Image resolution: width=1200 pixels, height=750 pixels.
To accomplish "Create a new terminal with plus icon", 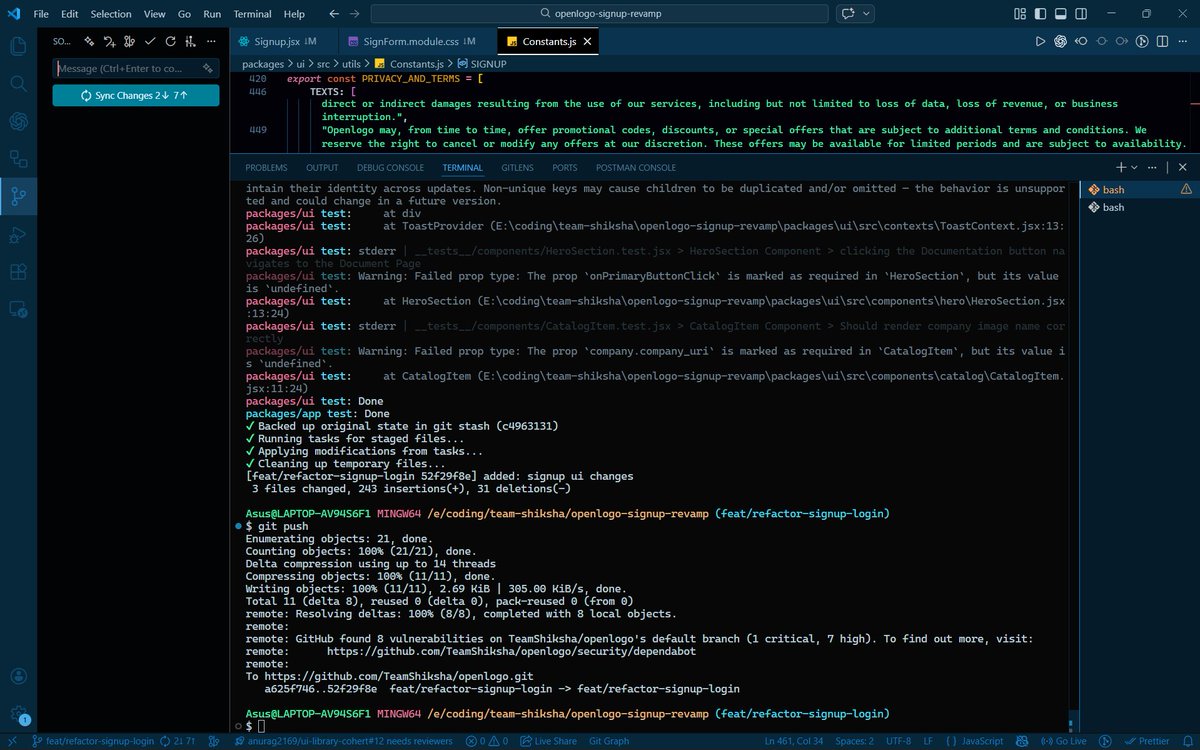I will (1121, 168).
